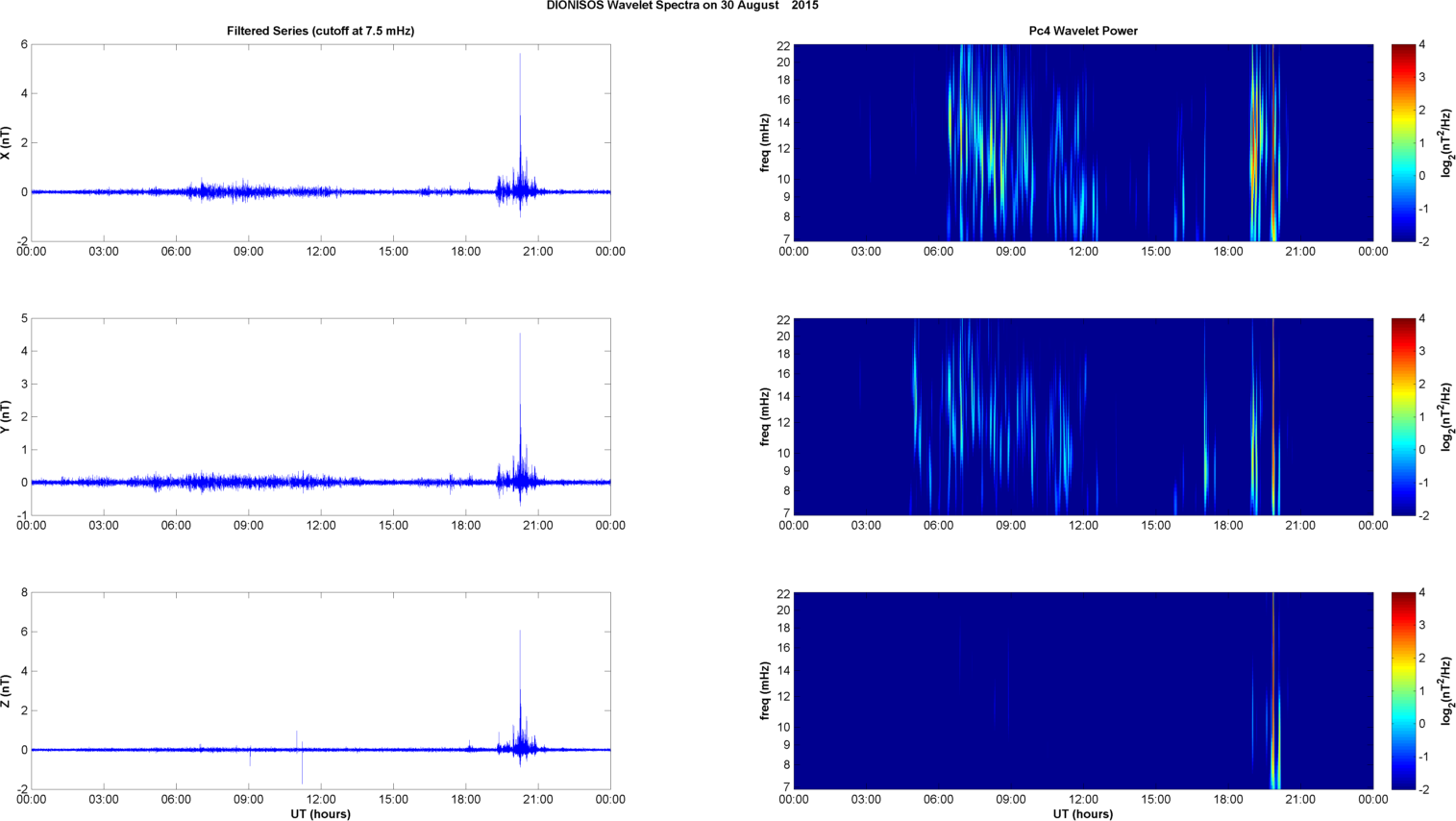Click the '18:00' tick under the Y series plot

coord(466,526)
